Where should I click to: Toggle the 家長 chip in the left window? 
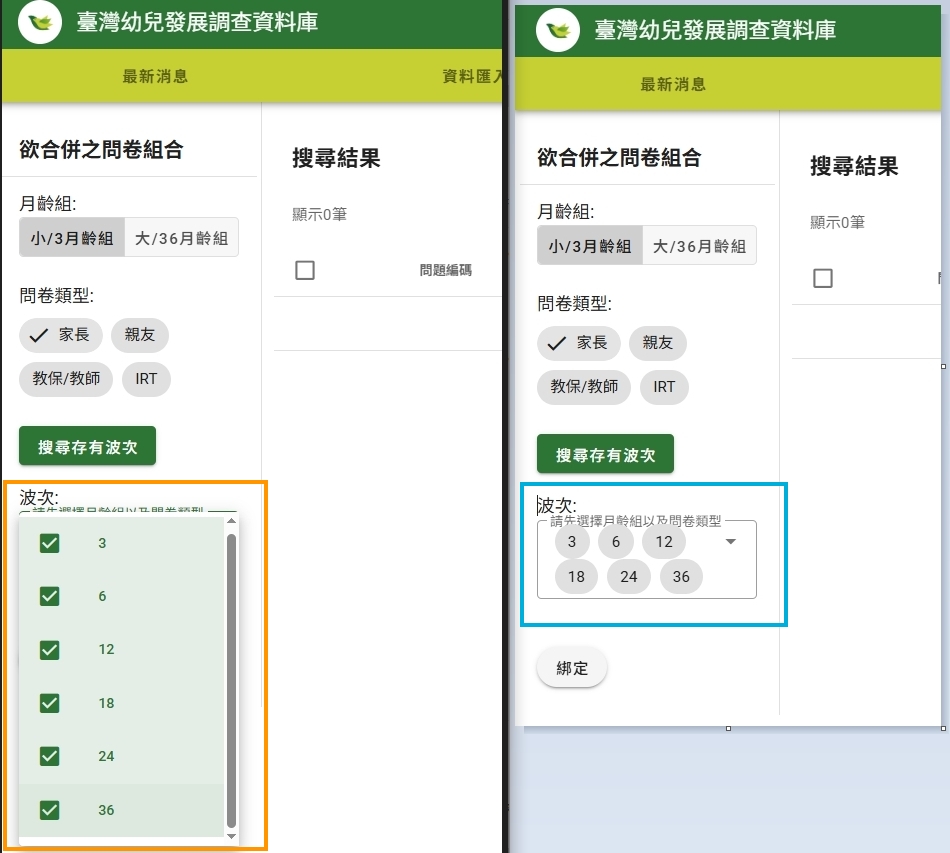click(x=60, y=335)
